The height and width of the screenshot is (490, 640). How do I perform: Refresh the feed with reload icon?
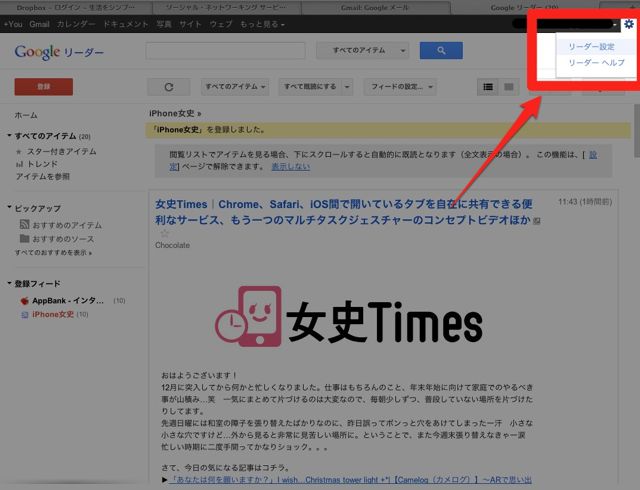pos(169,87)
